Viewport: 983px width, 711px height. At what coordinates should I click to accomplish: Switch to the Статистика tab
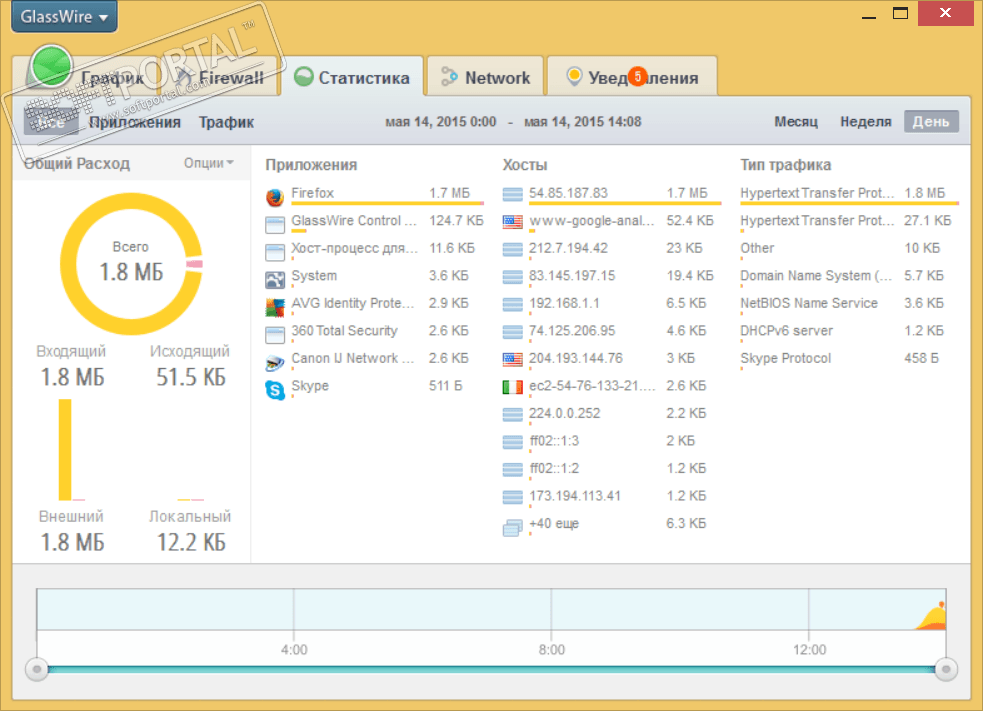352,78
